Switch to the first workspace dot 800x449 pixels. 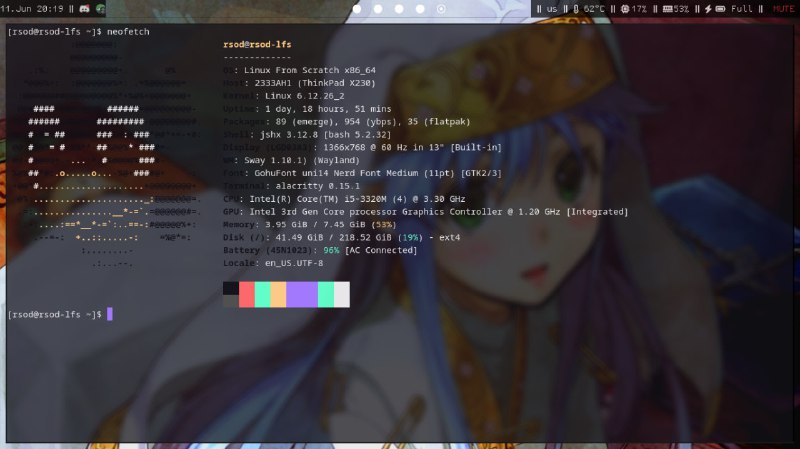(357, 9)
